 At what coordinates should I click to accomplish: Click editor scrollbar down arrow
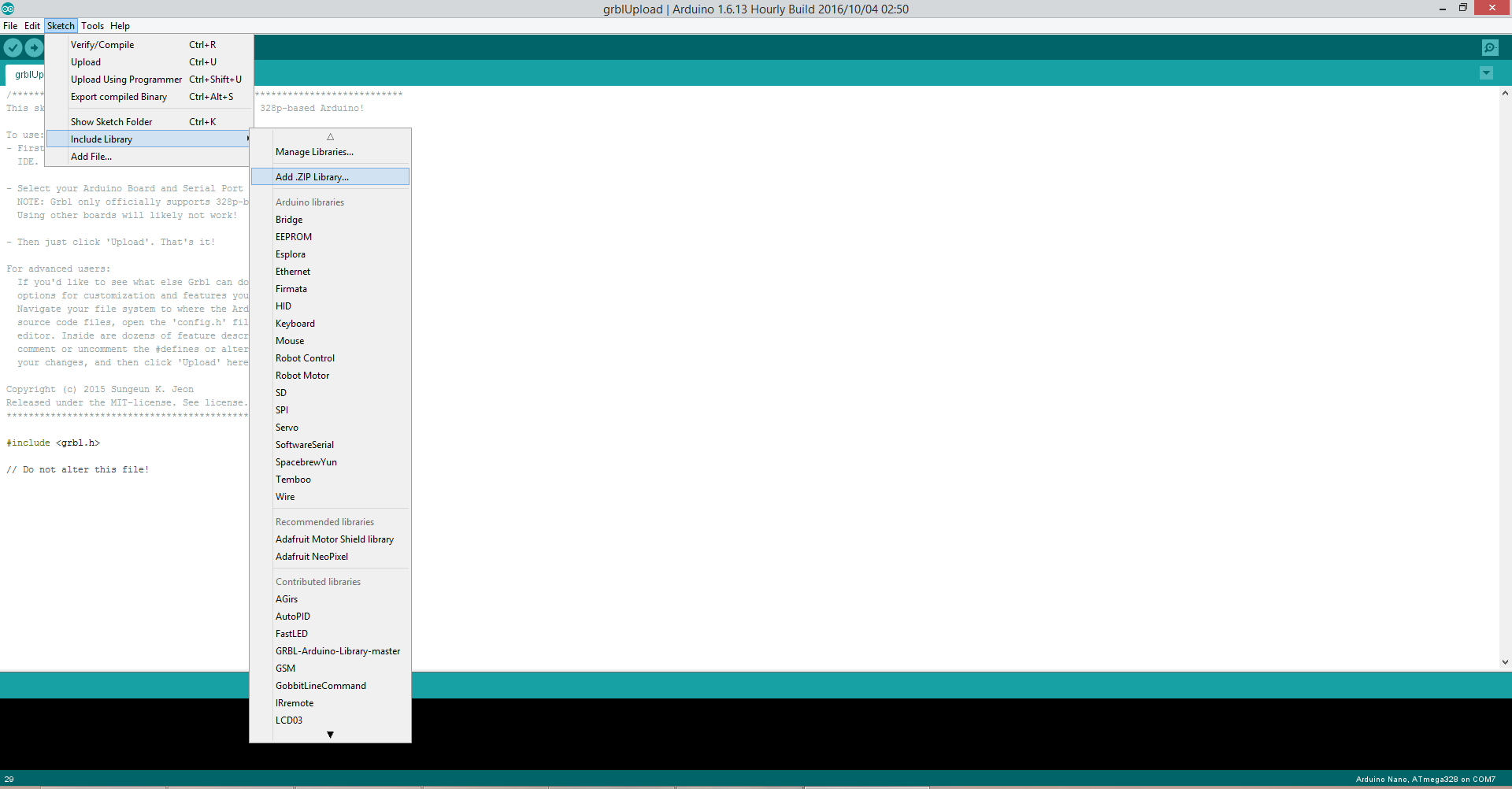click(x=1505, y=663)
